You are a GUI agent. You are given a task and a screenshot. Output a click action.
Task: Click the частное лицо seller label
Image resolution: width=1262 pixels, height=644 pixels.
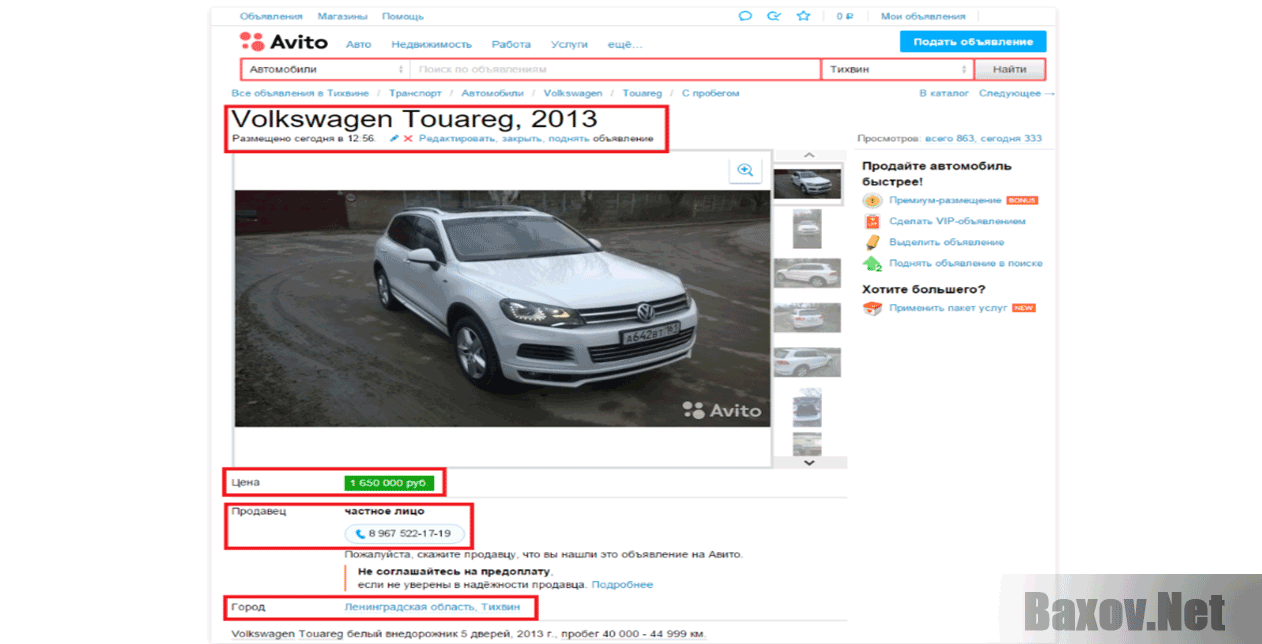tap(384, 511)
